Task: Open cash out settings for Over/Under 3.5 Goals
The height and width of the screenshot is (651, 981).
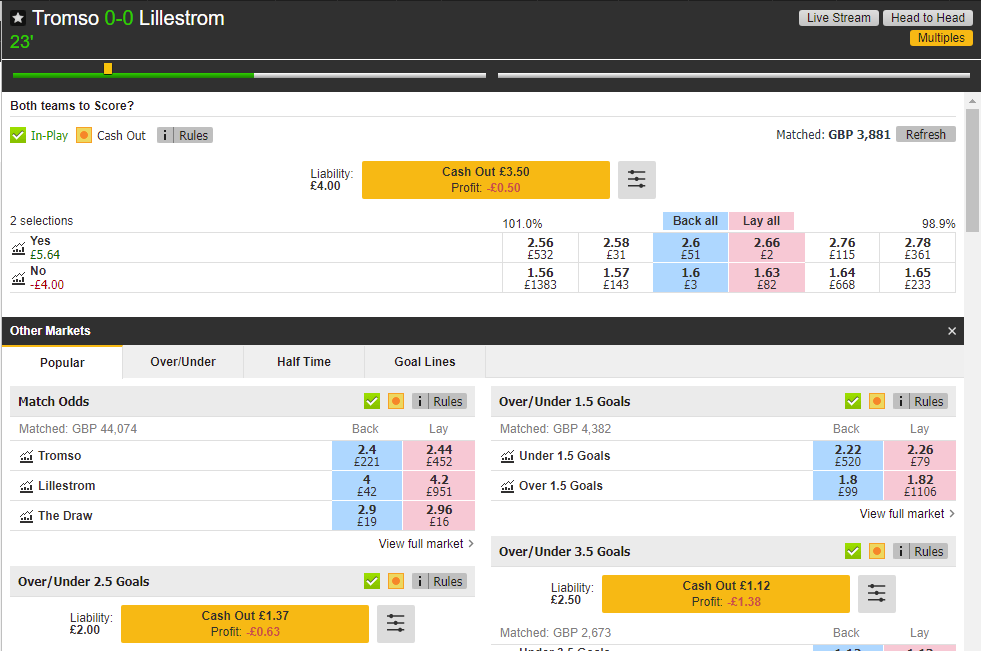Action: (877, 593)
